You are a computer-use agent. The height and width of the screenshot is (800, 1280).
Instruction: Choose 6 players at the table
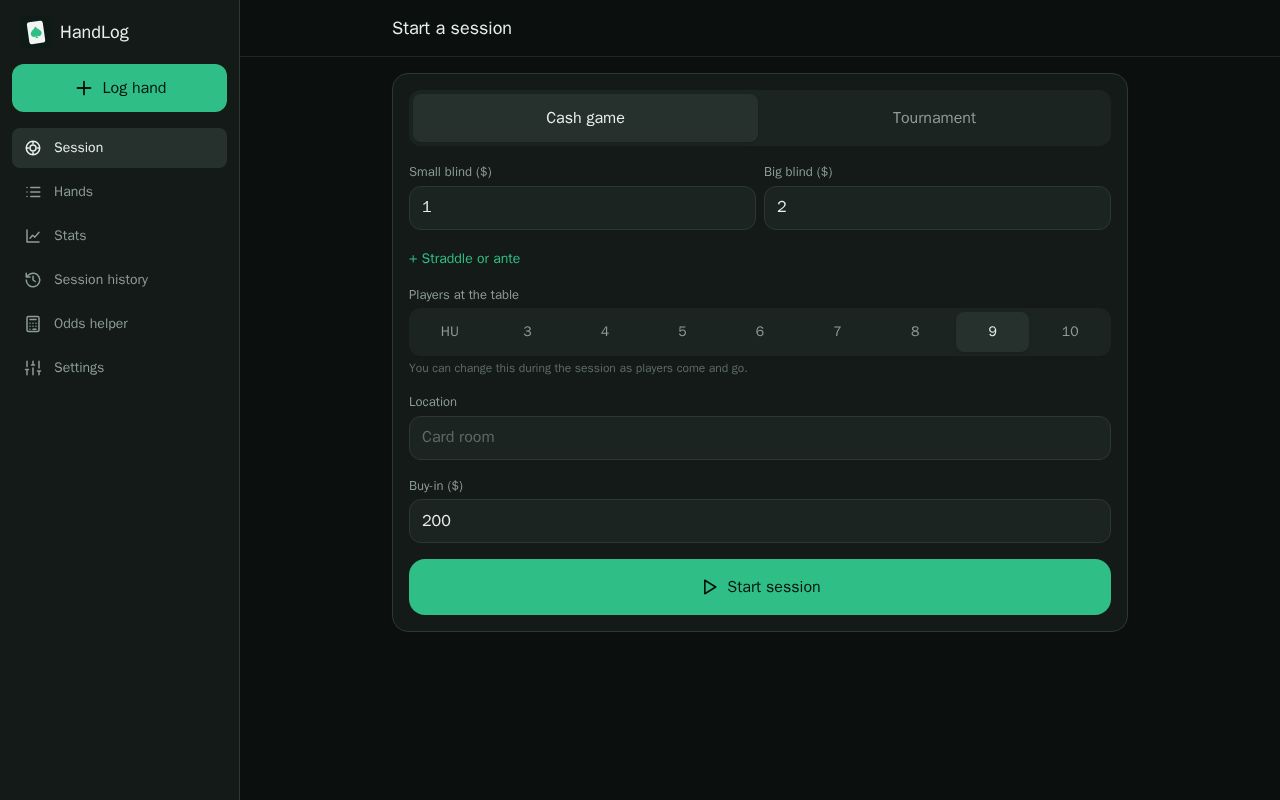(x=760, y=332)
